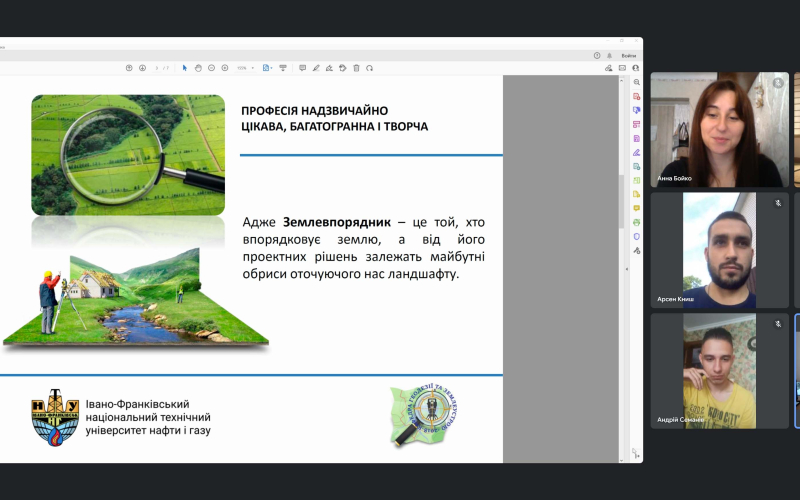Open the search tools magnifier in right pane
800x500 pixels.
(x=636, y=82)
